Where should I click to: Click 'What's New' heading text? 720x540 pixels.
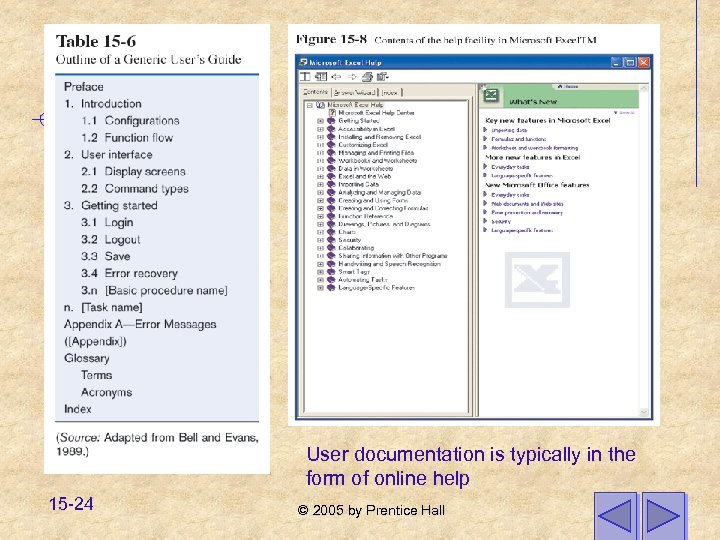point(533,102)
